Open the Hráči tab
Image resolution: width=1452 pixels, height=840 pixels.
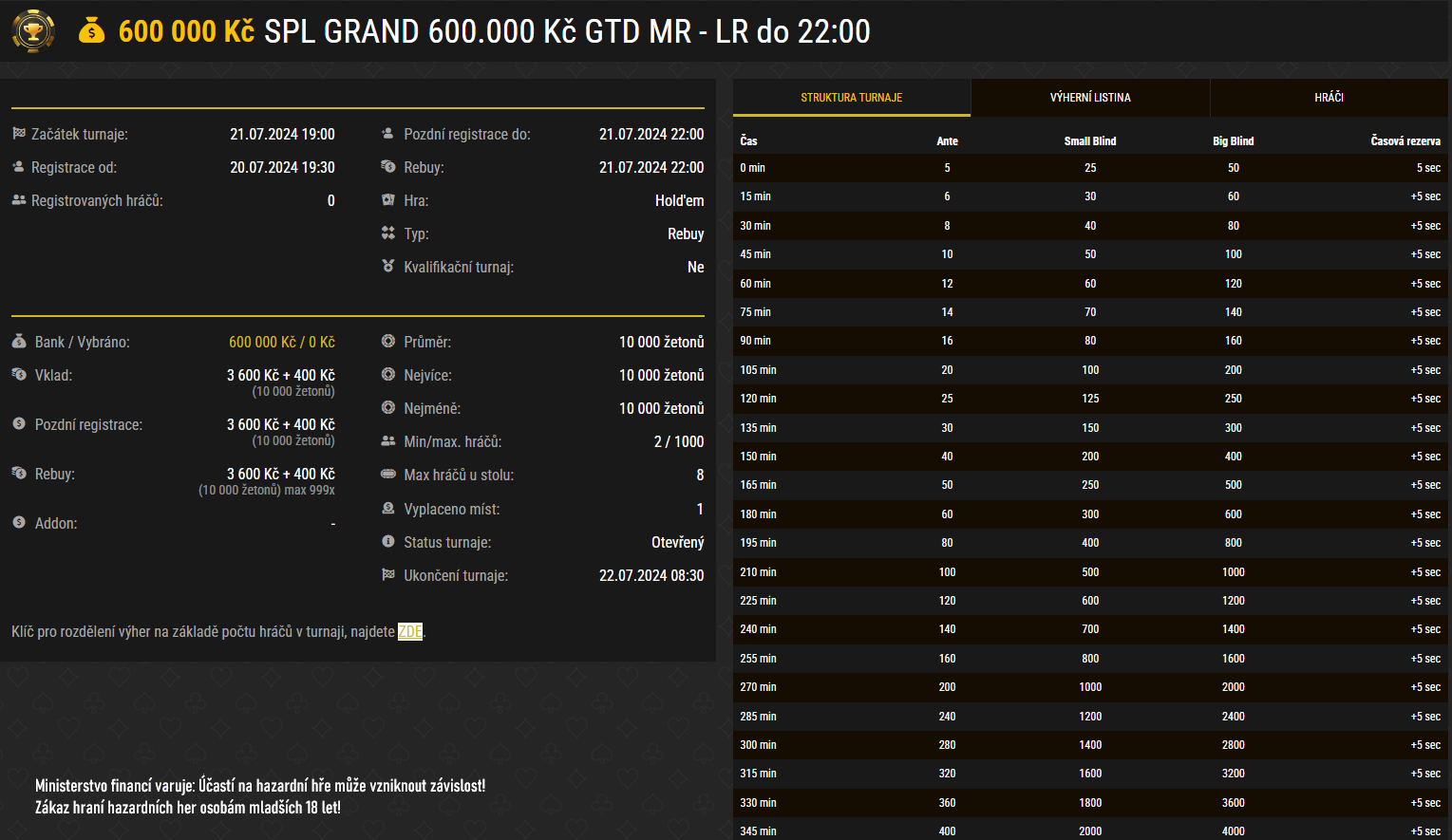click(x=1329, y=97)
